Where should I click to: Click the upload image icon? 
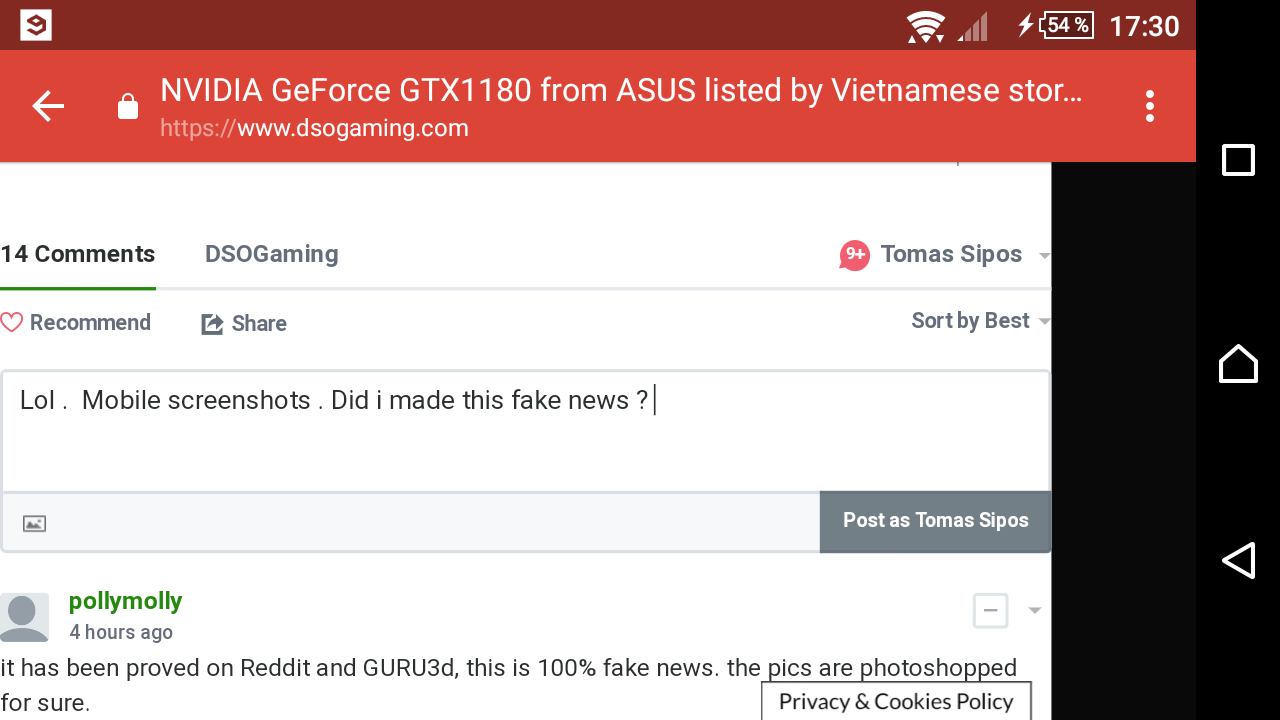click(35, 523)
